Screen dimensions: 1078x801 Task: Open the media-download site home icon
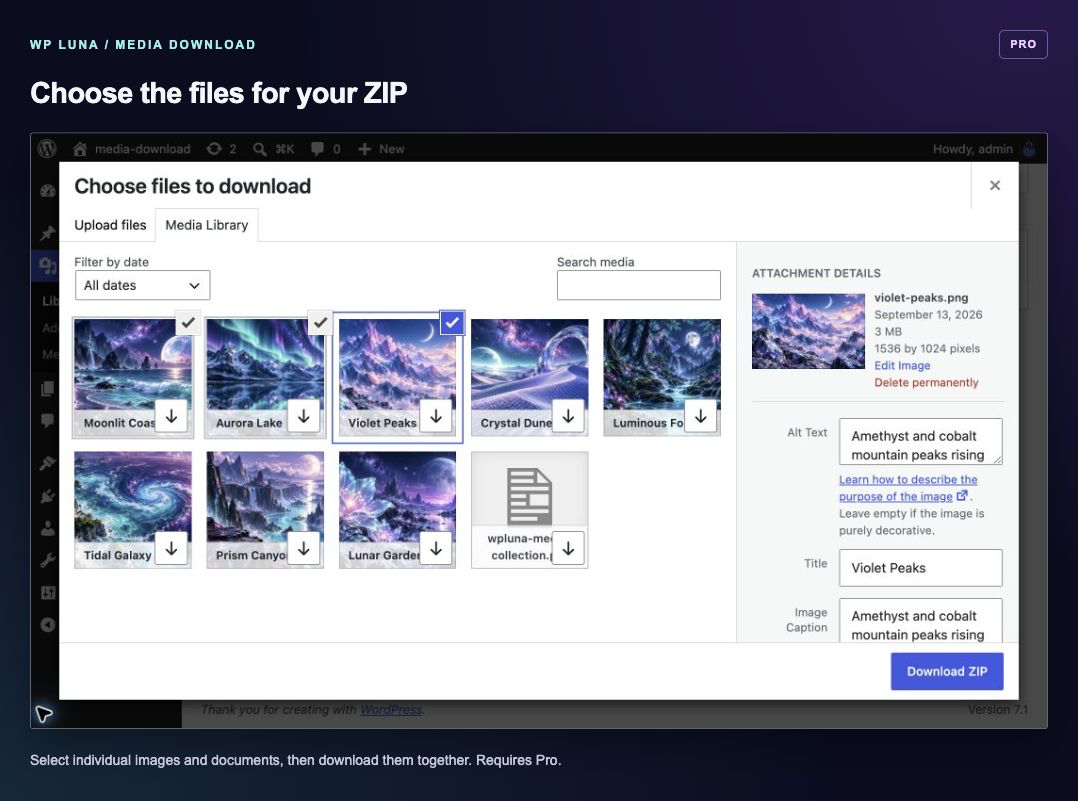(x=80, y=149)
